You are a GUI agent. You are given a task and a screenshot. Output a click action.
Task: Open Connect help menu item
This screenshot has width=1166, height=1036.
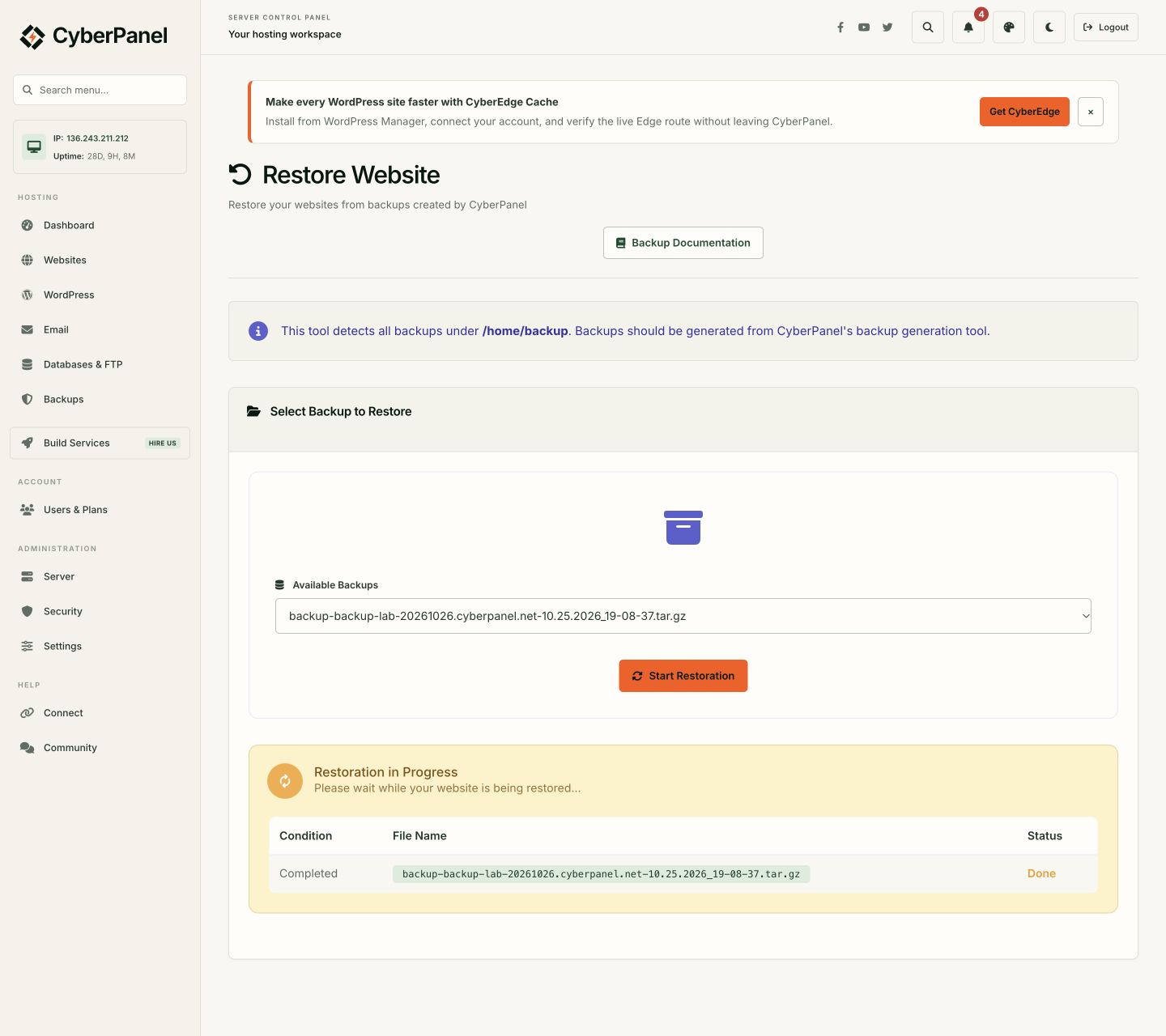click(x=100, y=713)
